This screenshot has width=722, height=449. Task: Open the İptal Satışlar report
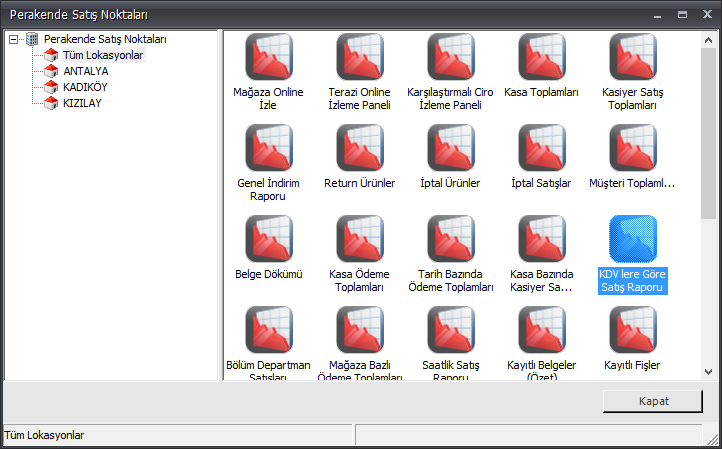(x=542, y=148)
